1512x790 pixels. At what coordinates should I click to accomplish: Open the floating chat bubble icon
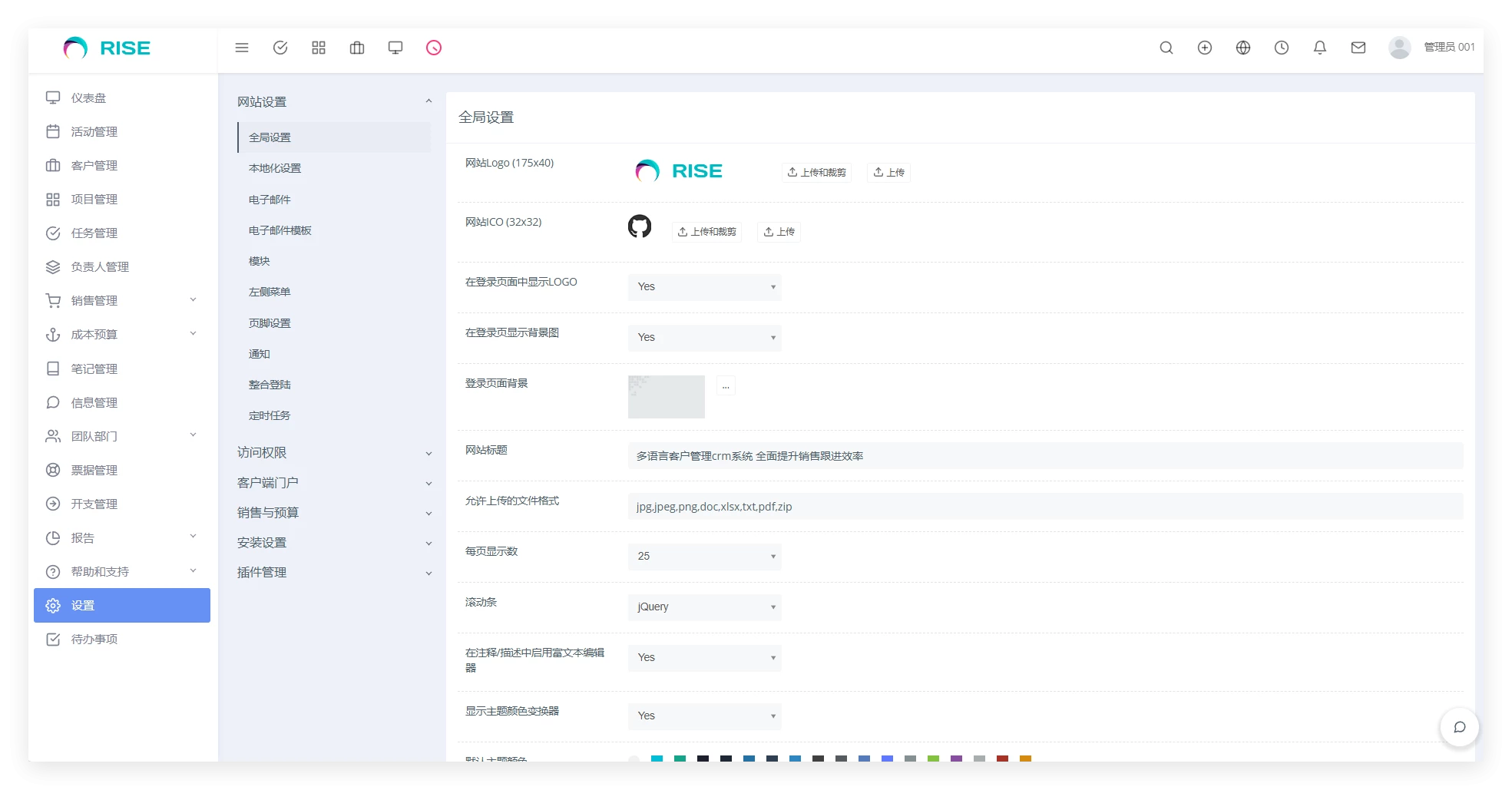click(x=1459, y=727)
